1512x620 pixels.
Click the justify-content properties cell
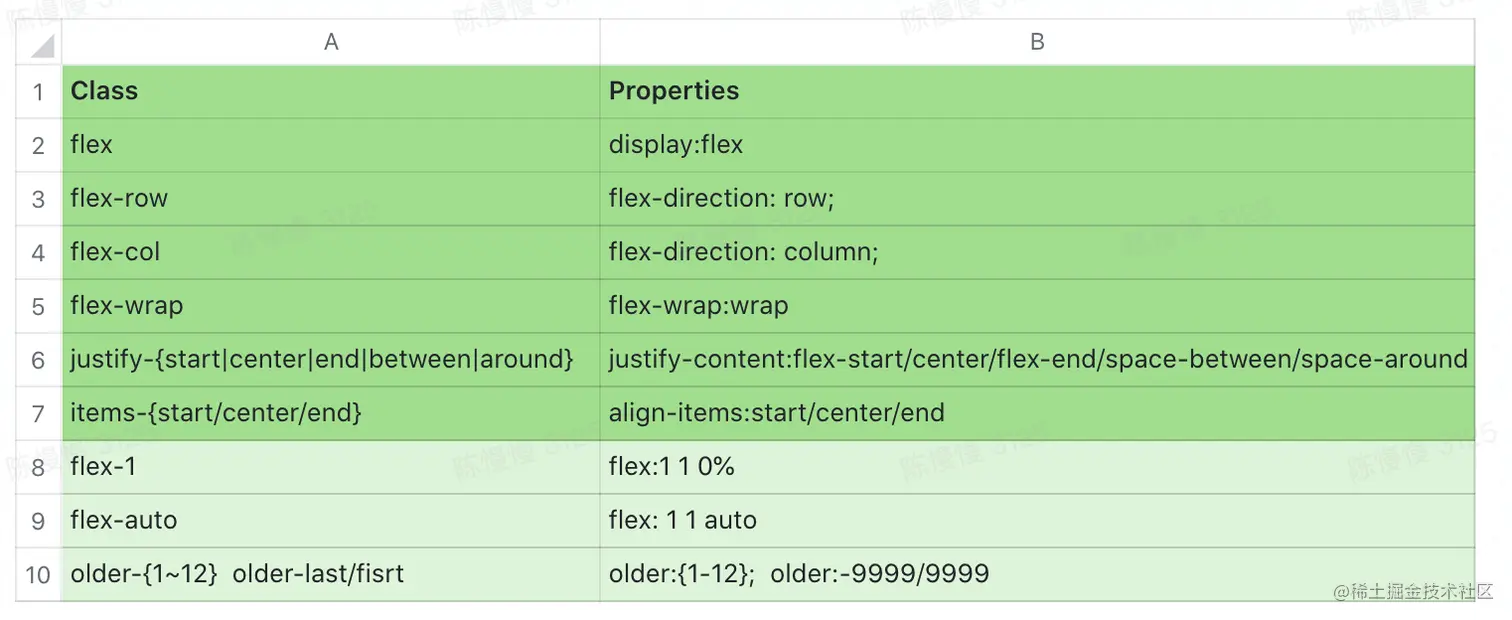pos(1037,359)
